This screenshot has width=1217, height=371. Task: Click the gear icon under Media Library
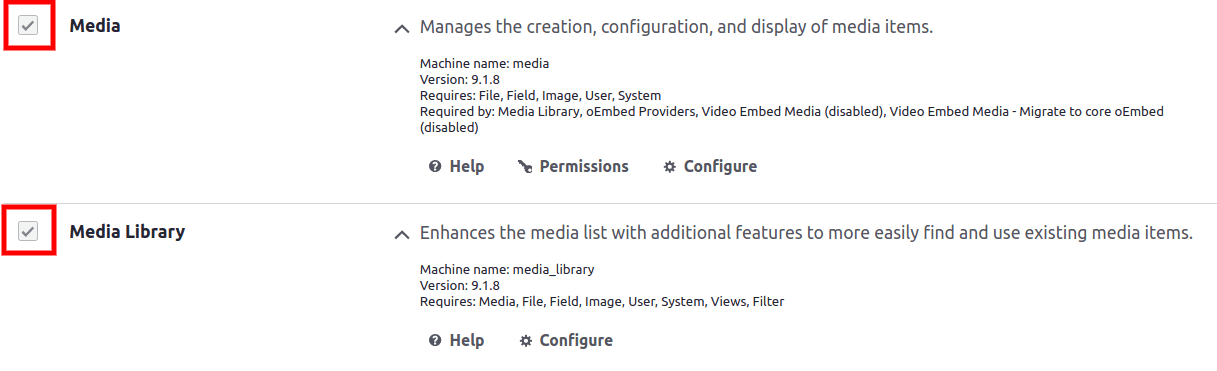(x=526, y=341)
